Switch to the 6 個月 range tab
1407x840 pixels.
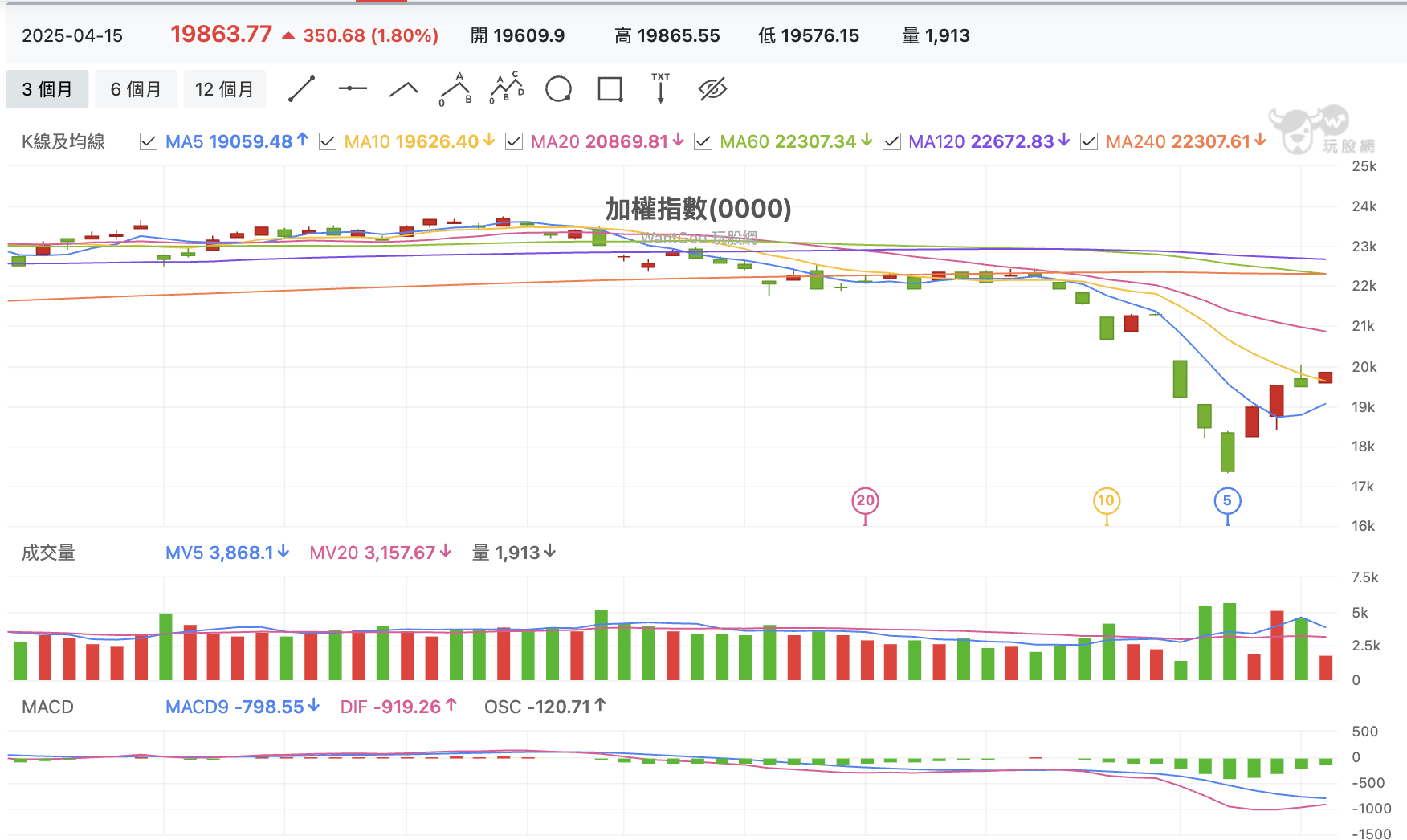(x=136, y=89)
